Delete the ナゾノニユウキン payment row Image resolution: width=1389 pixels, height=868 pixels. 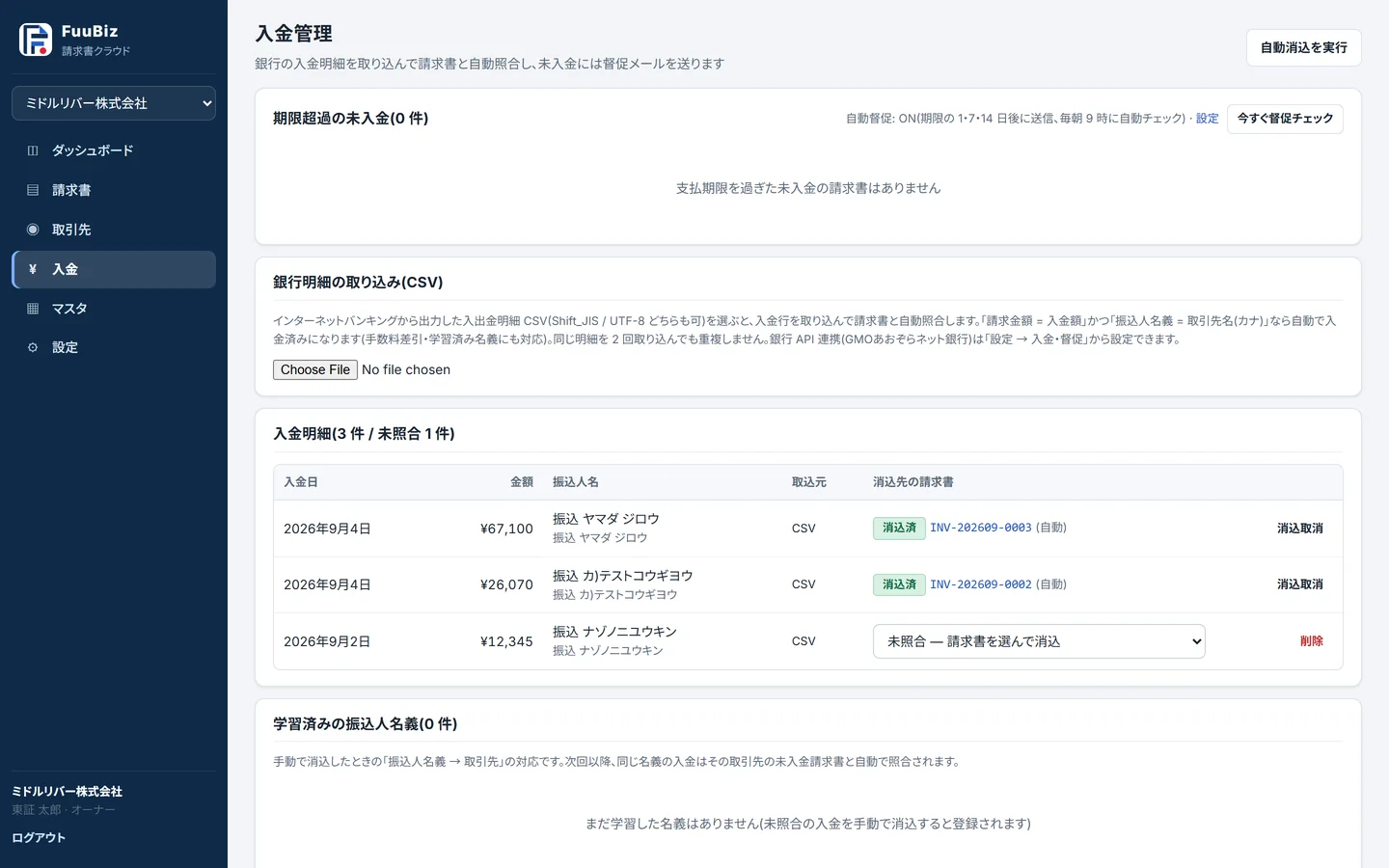click(1312, 641)
